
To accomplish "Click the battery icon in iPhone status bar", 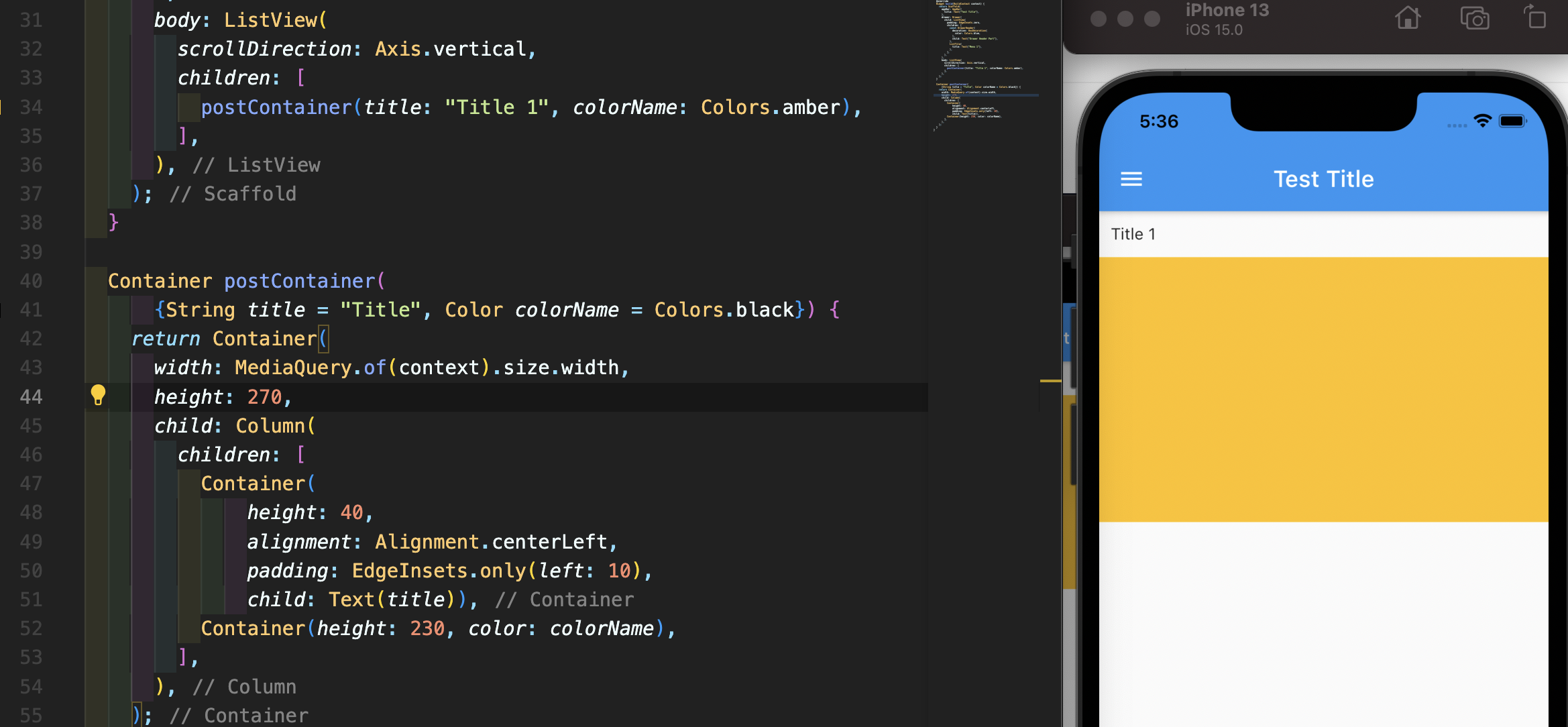I will pos(1512,121).
